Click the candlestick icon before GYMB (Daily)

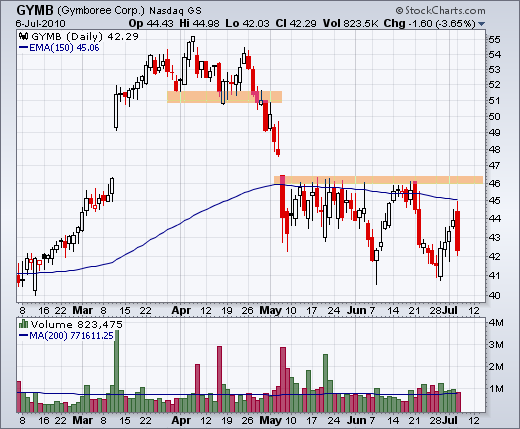click(23, 36)
